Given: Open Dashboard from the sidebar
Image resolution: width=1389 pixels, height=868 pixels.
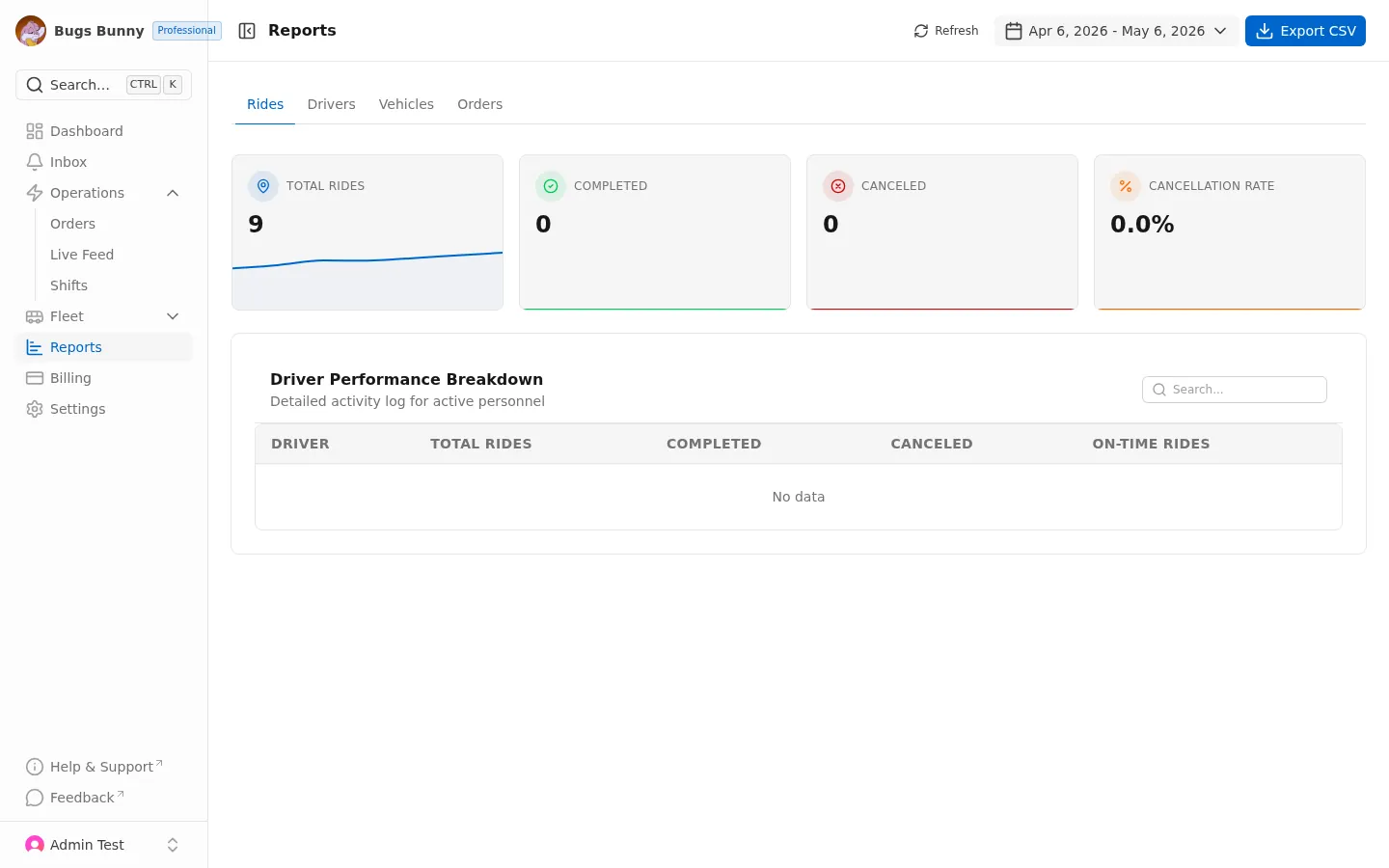Looking at the screenshot, I should pyautogui.click(x=104, y=131).
